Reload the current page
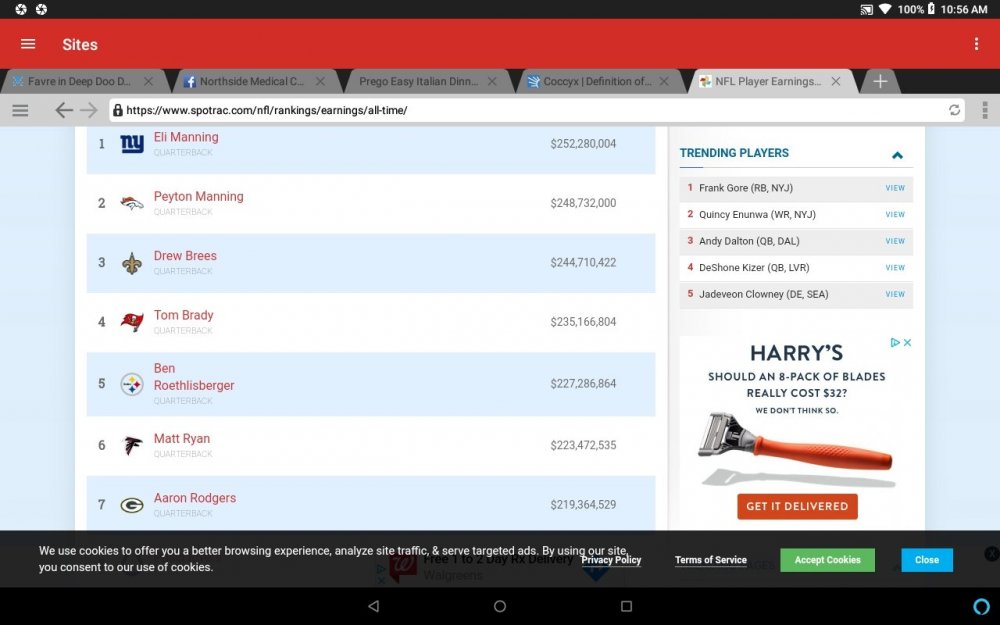Screen dimensions: 1000x625 (x=954, y=110)
